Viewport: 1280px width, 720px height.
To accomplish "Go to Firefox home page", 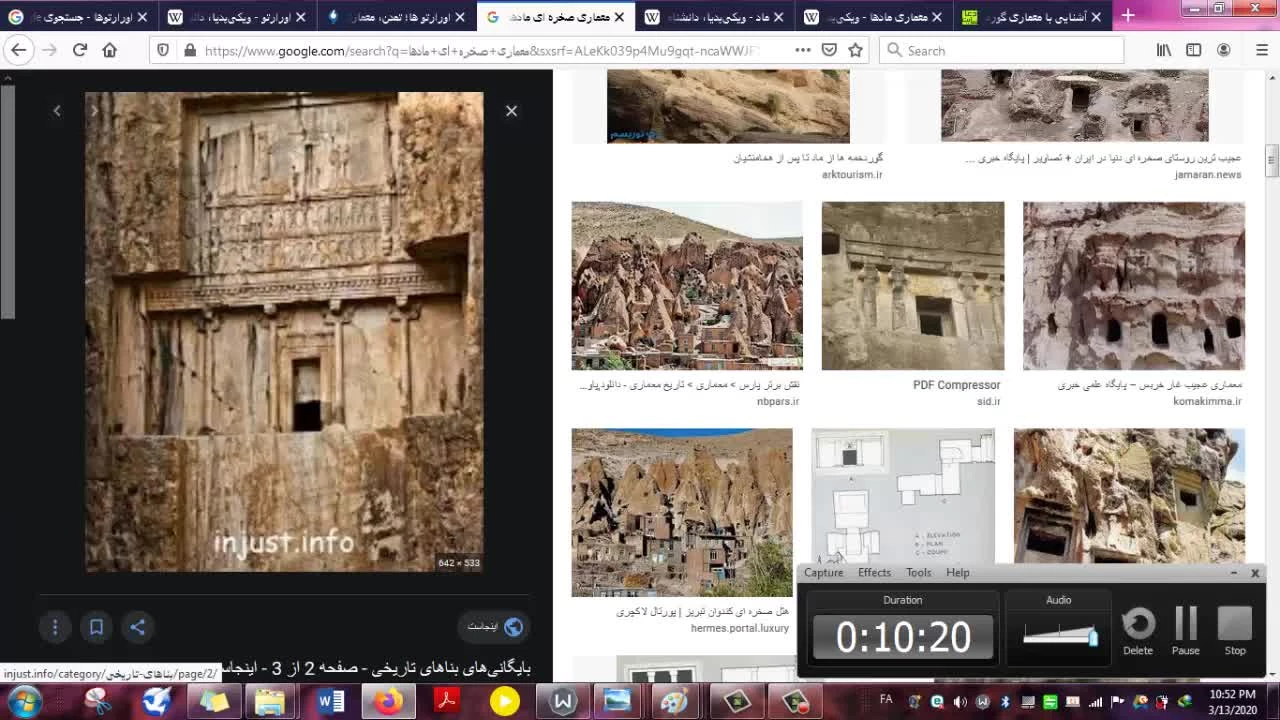I will tap(110, 50).
